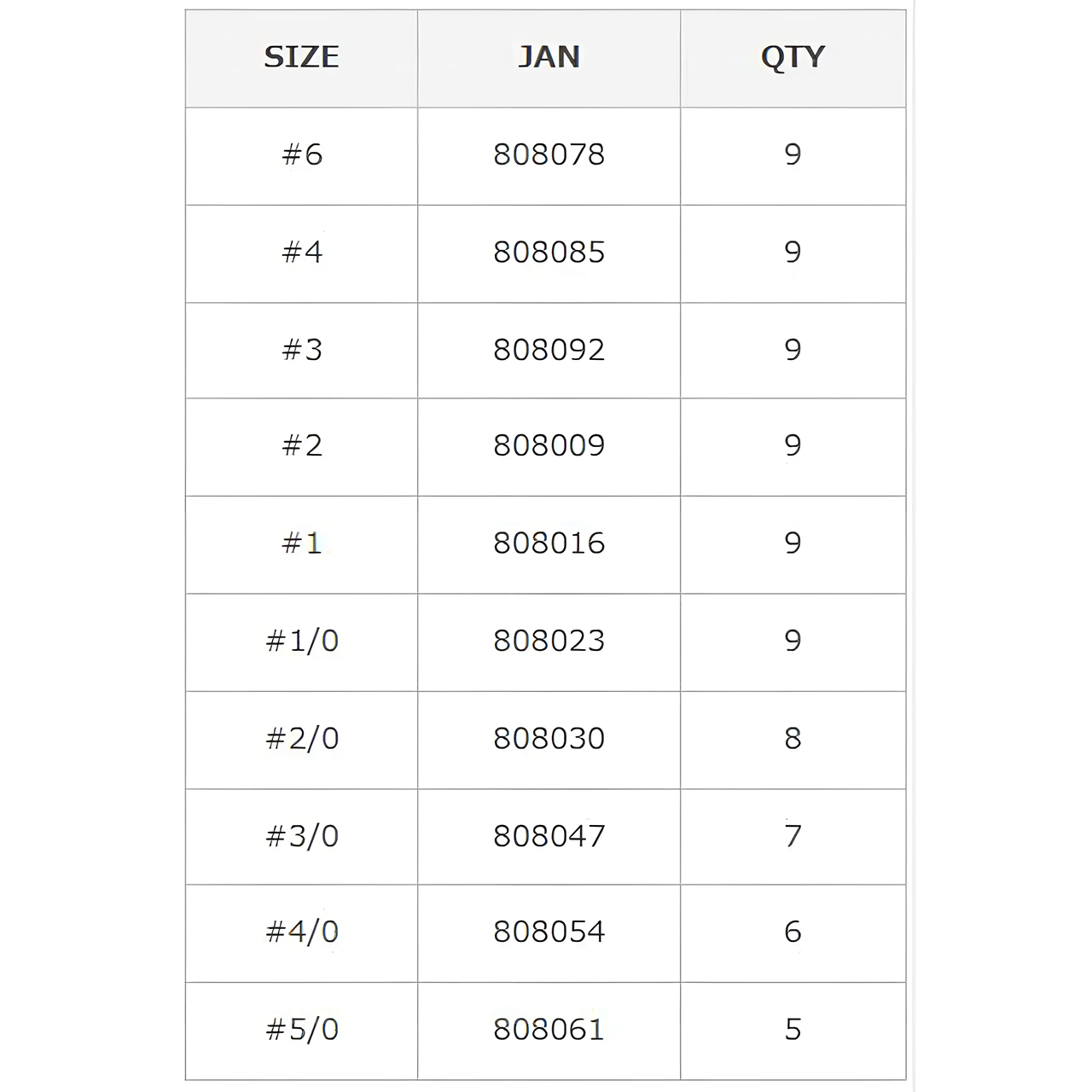This screenshot has height=1092, width=1092.
Task: Click quantity 6 in the #4/0 row
Action: click(793, 932)
